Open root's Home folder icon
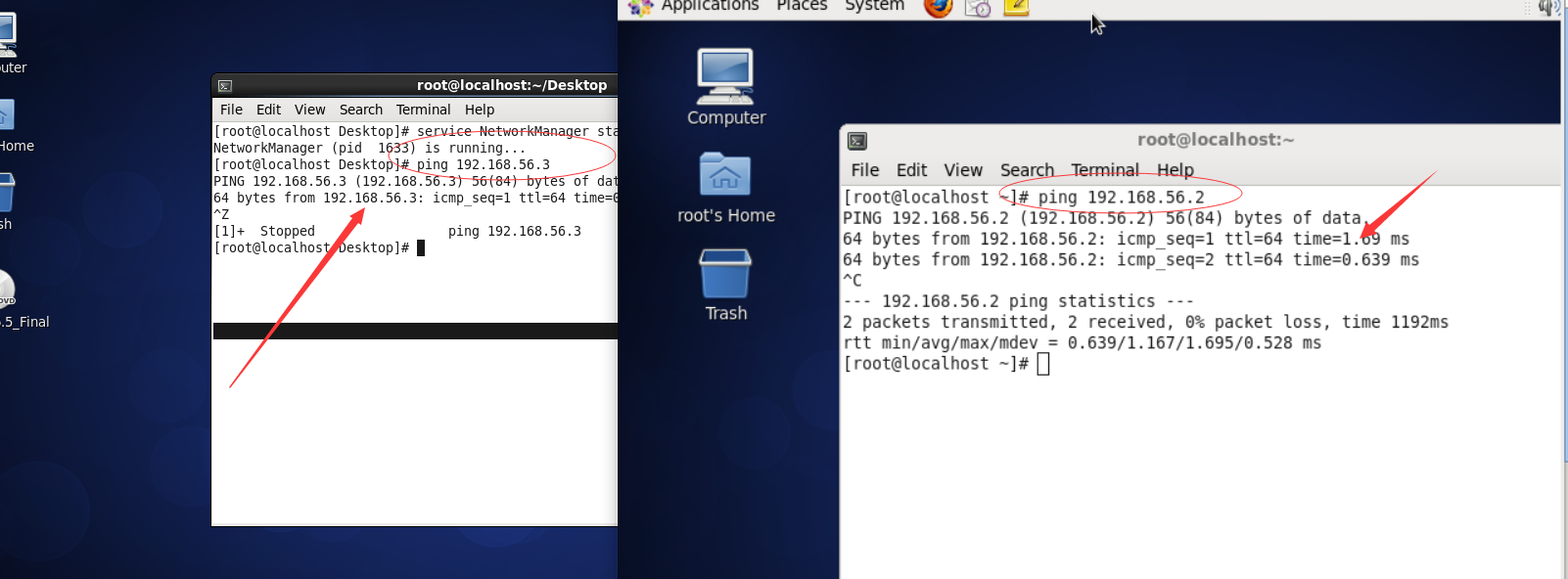 click(x=725, y=188)
